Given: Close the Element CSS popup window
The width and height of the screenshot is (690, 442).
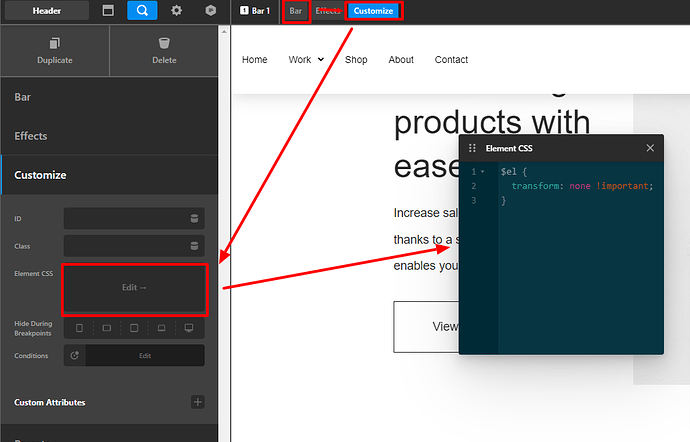Looking at the screenshot, I should click(650, 148).
